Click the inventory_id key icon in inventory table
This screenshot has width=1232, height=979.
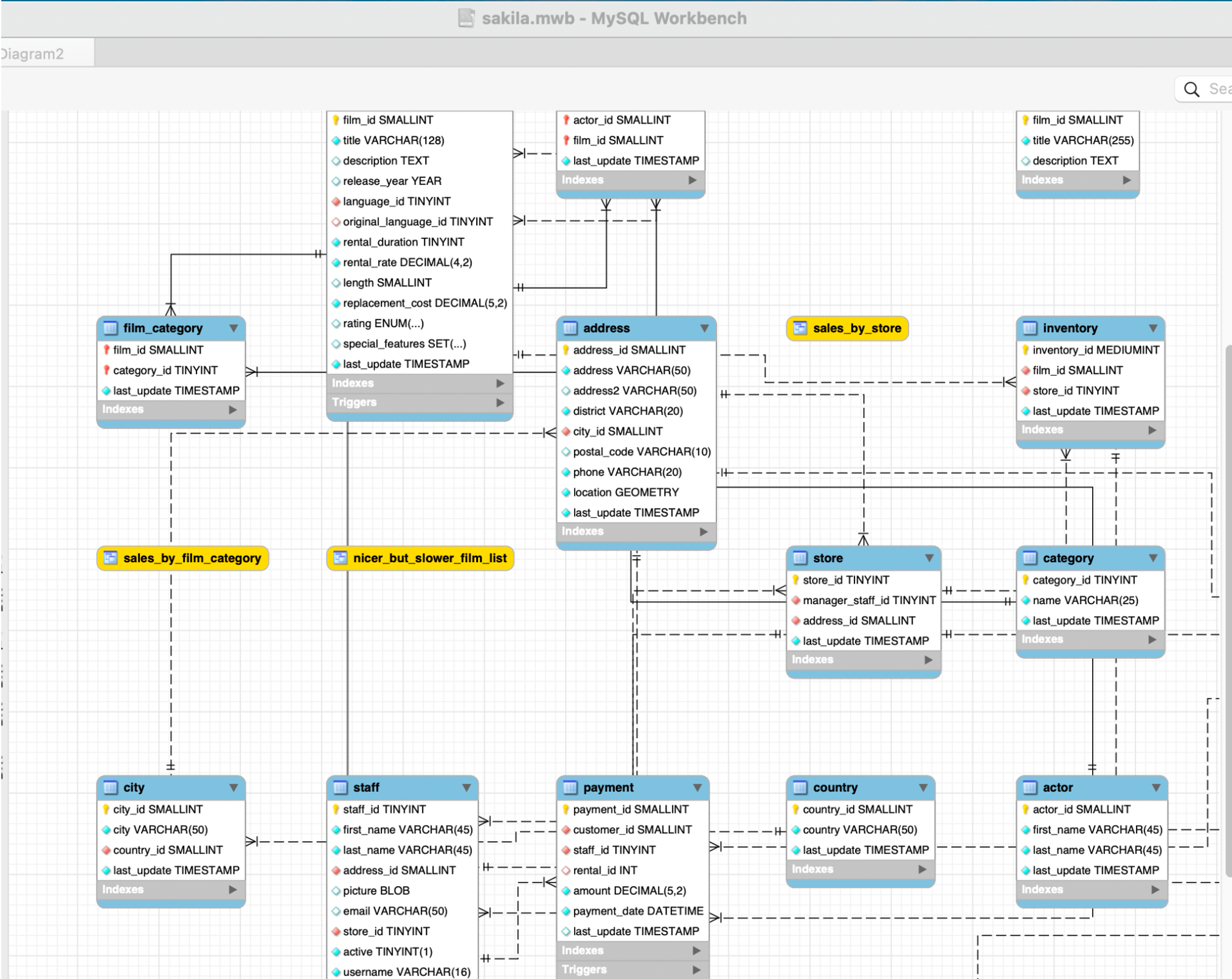pos(1026,350)
